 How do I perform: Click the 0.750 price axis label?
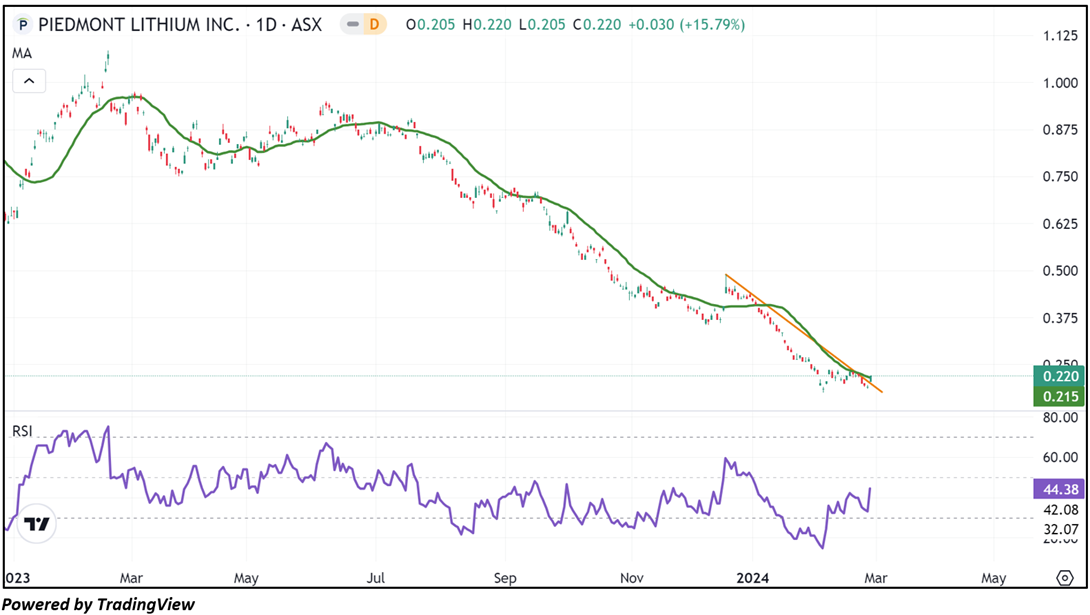tap(1060, 177)
